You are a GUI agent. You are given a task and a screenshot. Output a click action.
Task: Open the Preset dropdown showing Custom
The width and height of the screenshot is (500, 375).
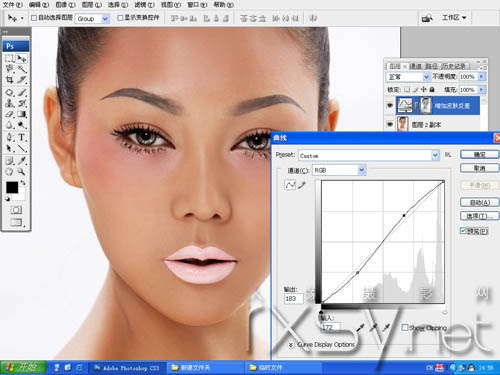click(x=369, y=155)
